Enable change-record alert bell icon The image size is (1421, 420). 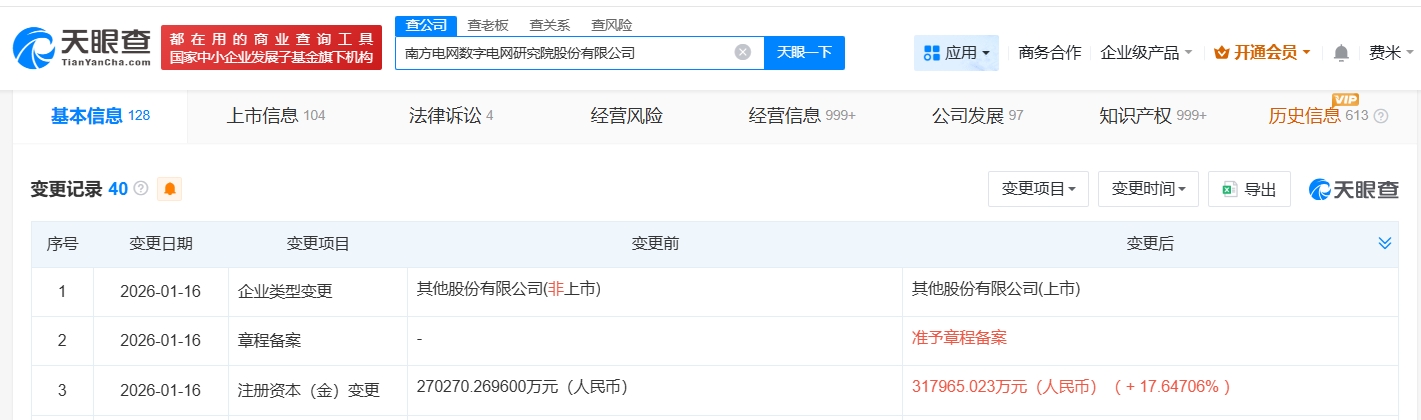[170, 189]
